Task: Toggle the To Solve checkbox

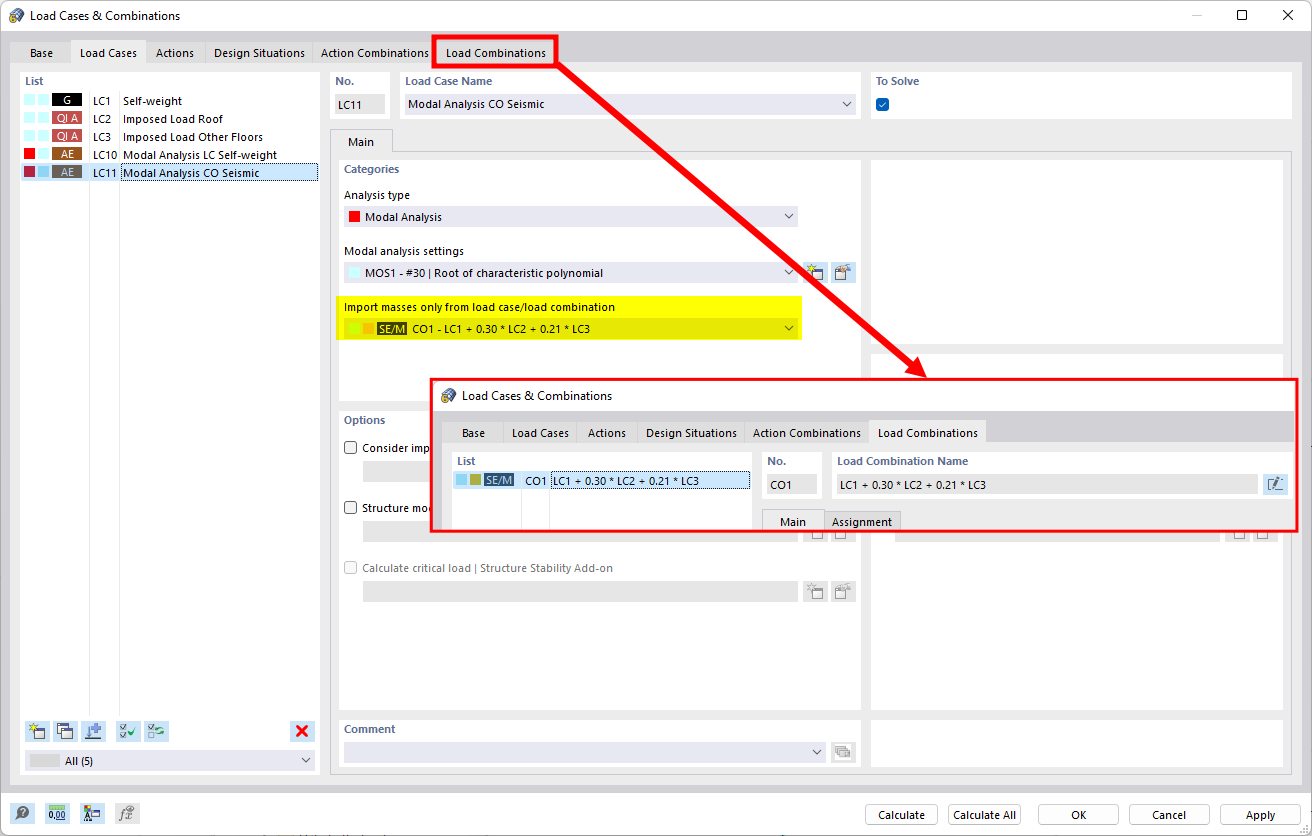Action: (882, 104)
